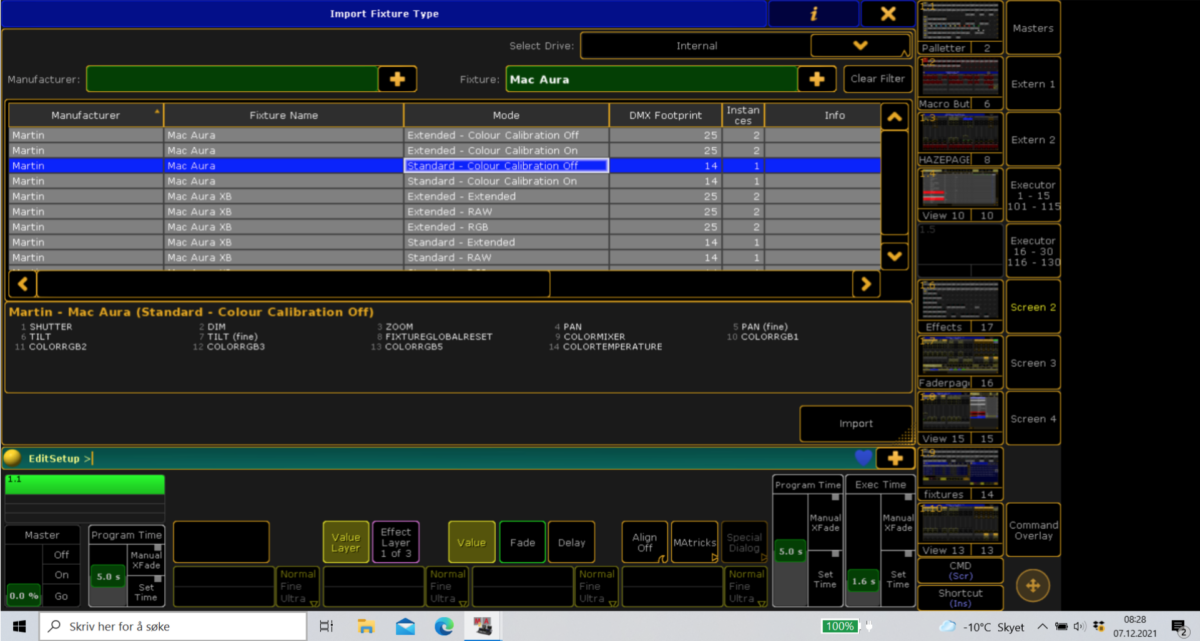Open the MAtricks button menu
This screenshot has height=641, width=1200.
694,542
